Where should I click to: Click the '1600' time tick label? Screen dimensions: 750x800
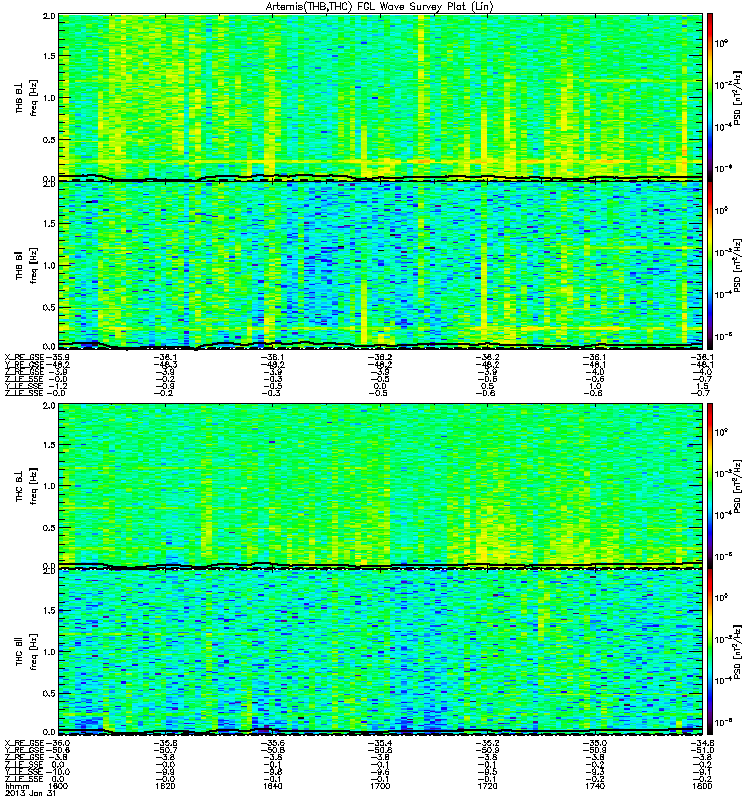[58, 786]
